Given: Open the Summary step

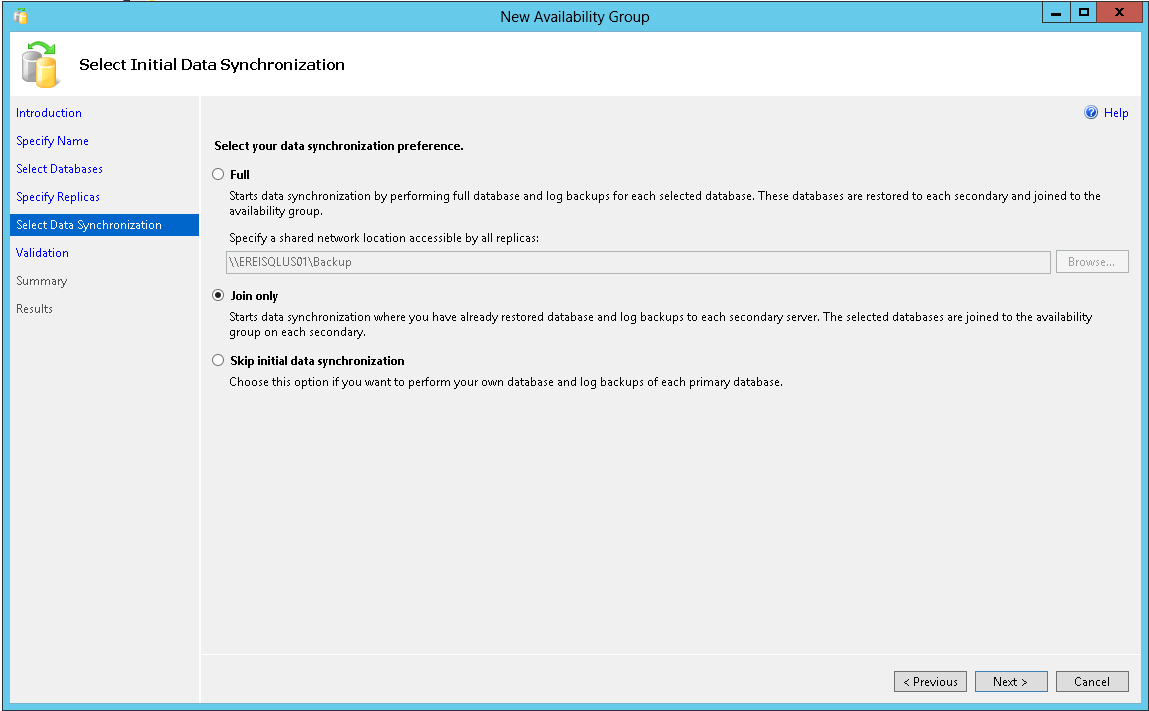Looking at the screenshot, I should [x=41, y=280].
